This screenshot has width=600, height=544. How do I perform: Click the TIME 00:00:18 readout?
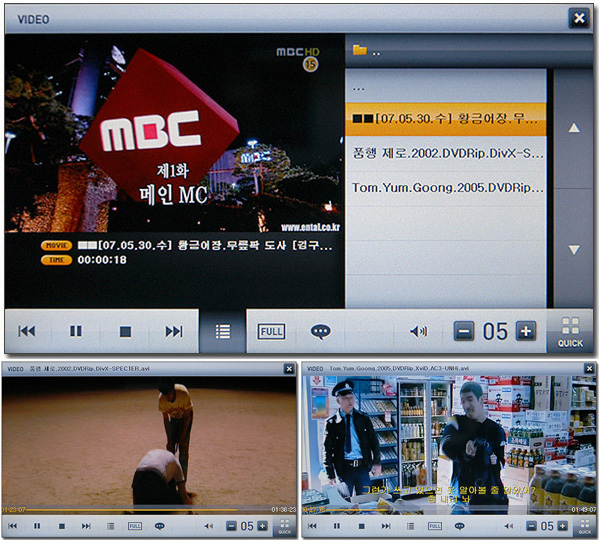tap(102, 260)
